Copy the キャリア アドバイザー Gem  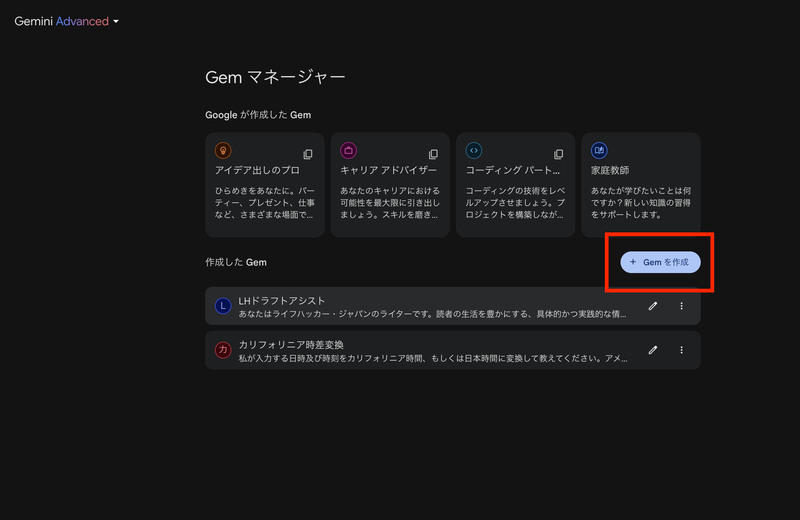(x=433, y=154)
